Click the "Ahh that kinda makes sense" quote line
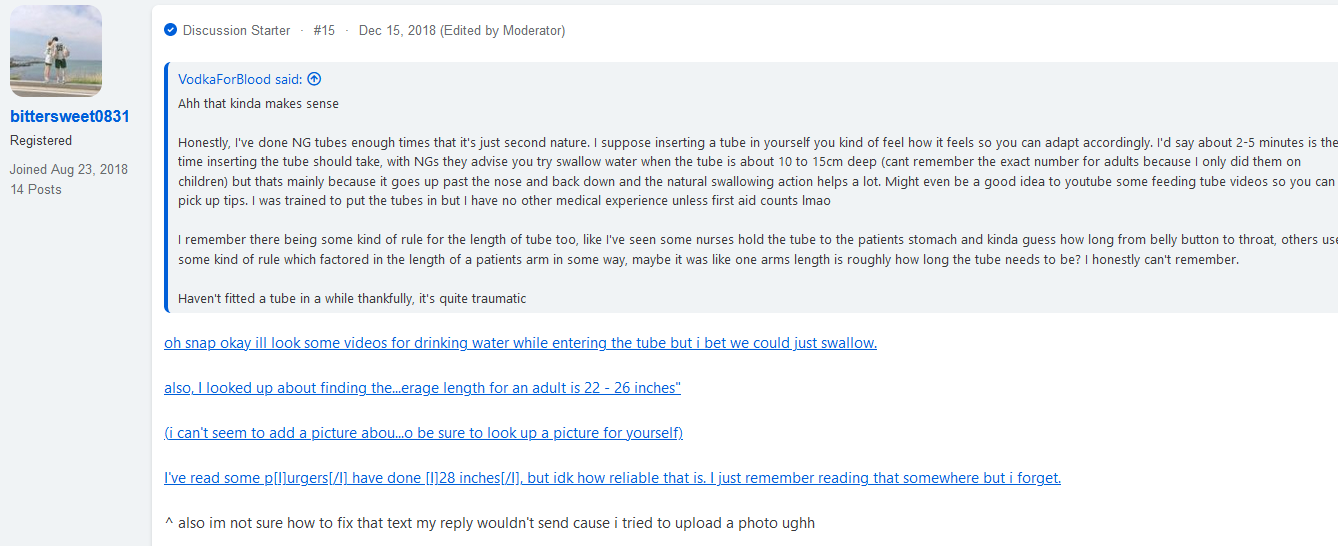Viewport: 1338px width, 546px height. [x=258, y=103]
